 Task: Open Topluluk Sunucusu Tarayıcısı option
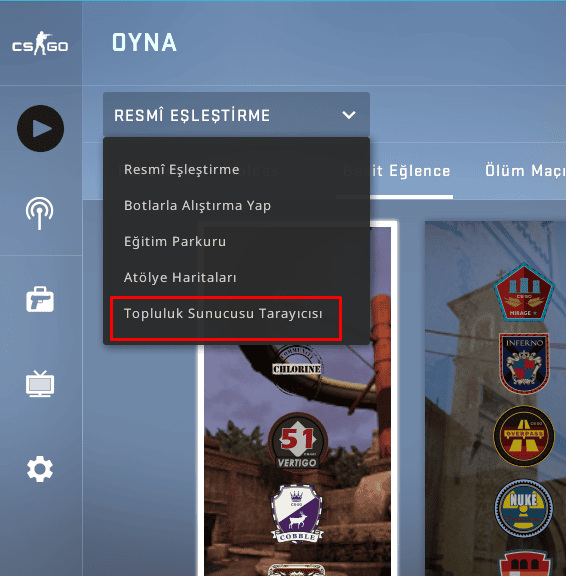[223, 314]
